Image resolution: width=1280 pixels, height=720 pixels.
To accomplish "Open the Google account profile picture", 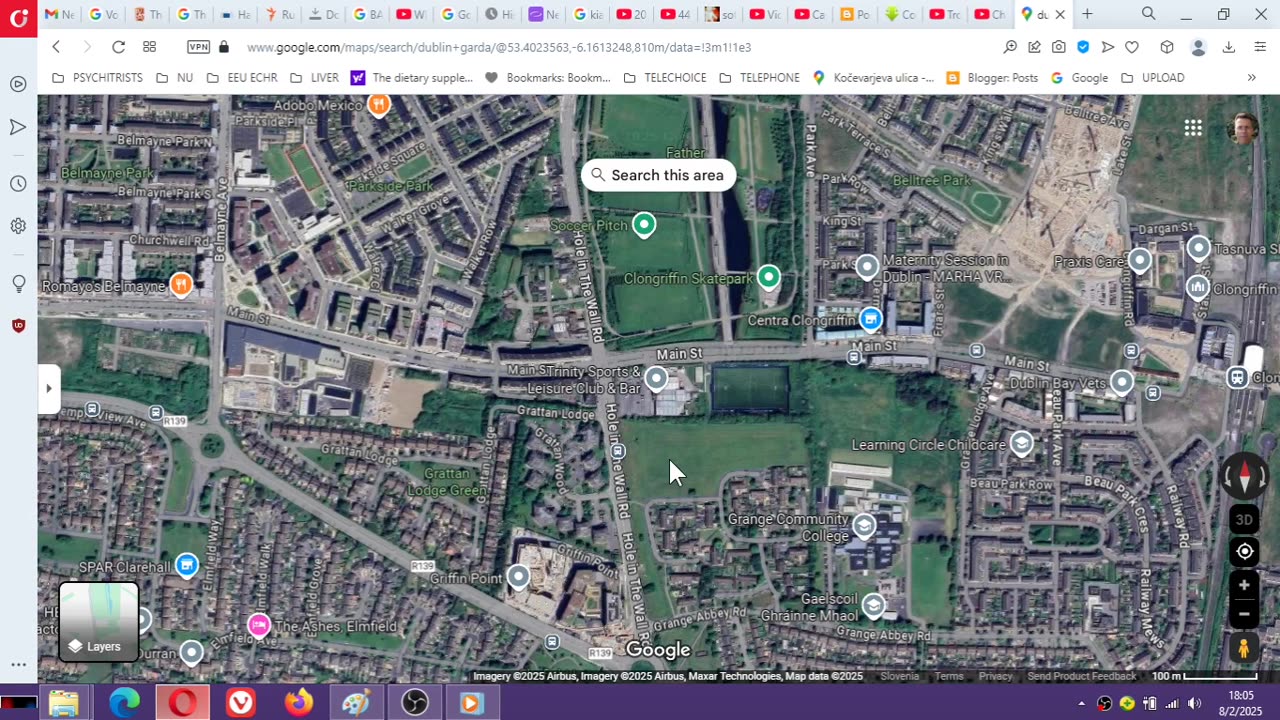I will [1242, 128].
